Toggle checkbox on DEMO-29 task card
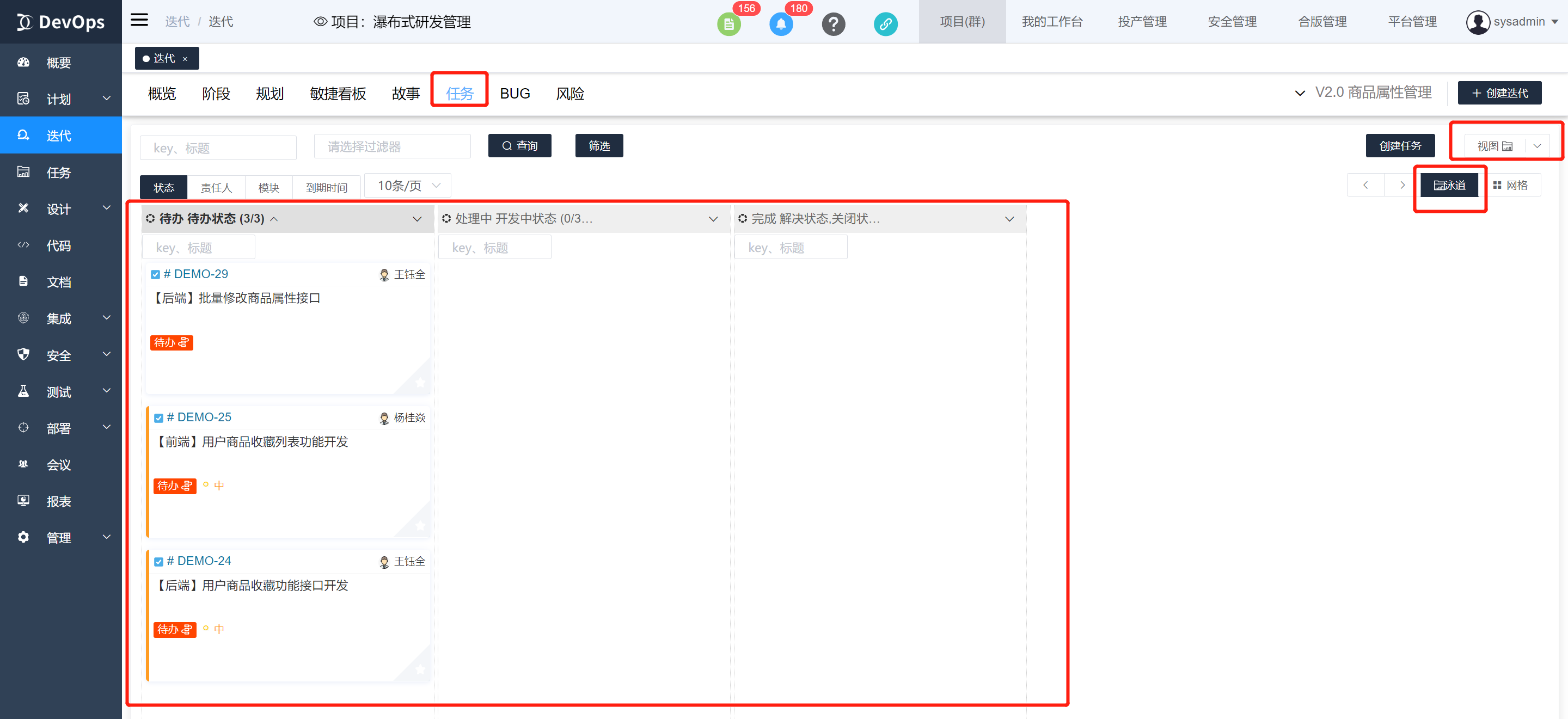 pos(155,274)
